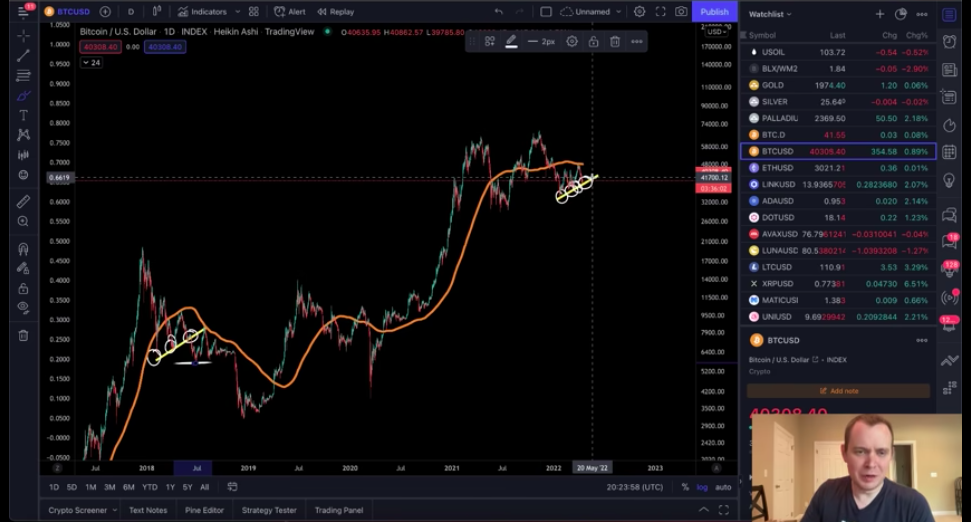
Task: Toggle percentage scale
Action: click(x=685, y=487)
